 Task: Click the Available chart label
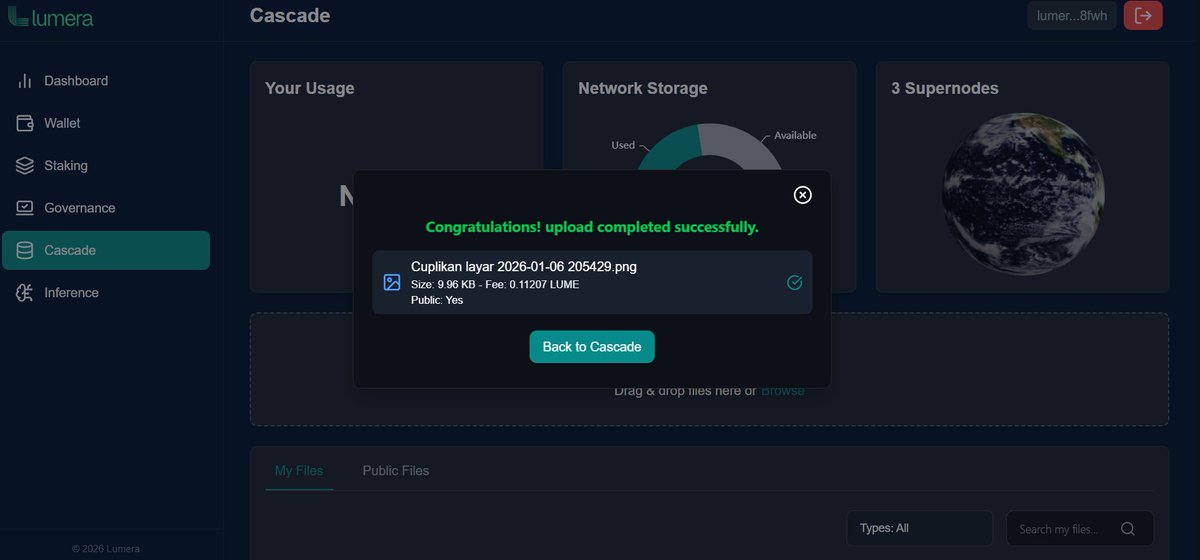pos(796,135)
